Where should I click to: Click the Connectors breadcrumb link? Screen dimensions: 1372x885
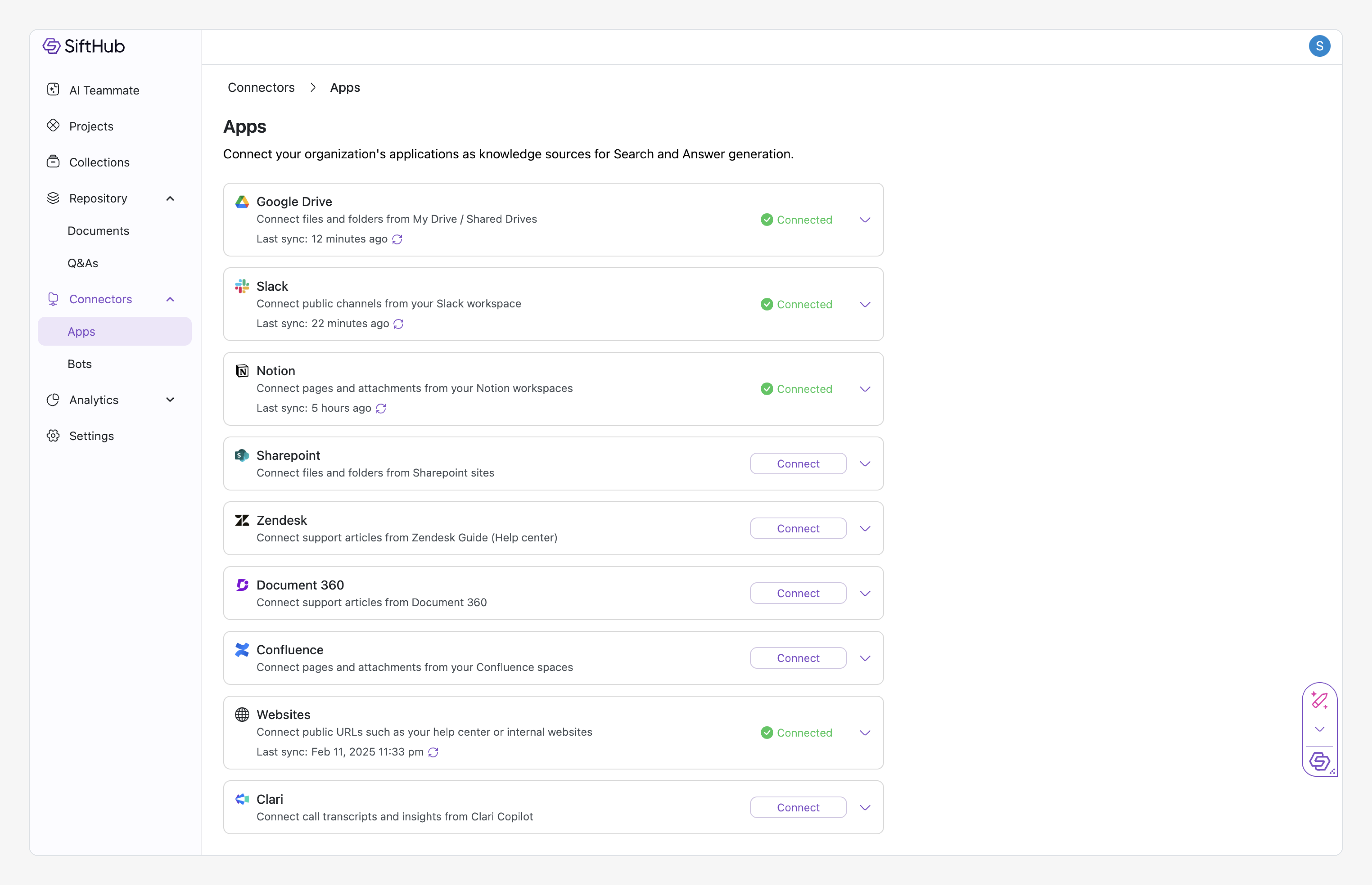pos(261,87)
